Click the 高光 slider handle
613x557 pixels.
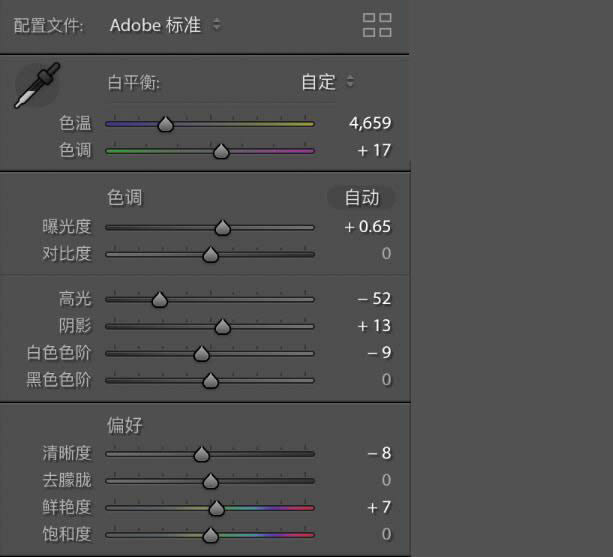(x=159, y=300)
